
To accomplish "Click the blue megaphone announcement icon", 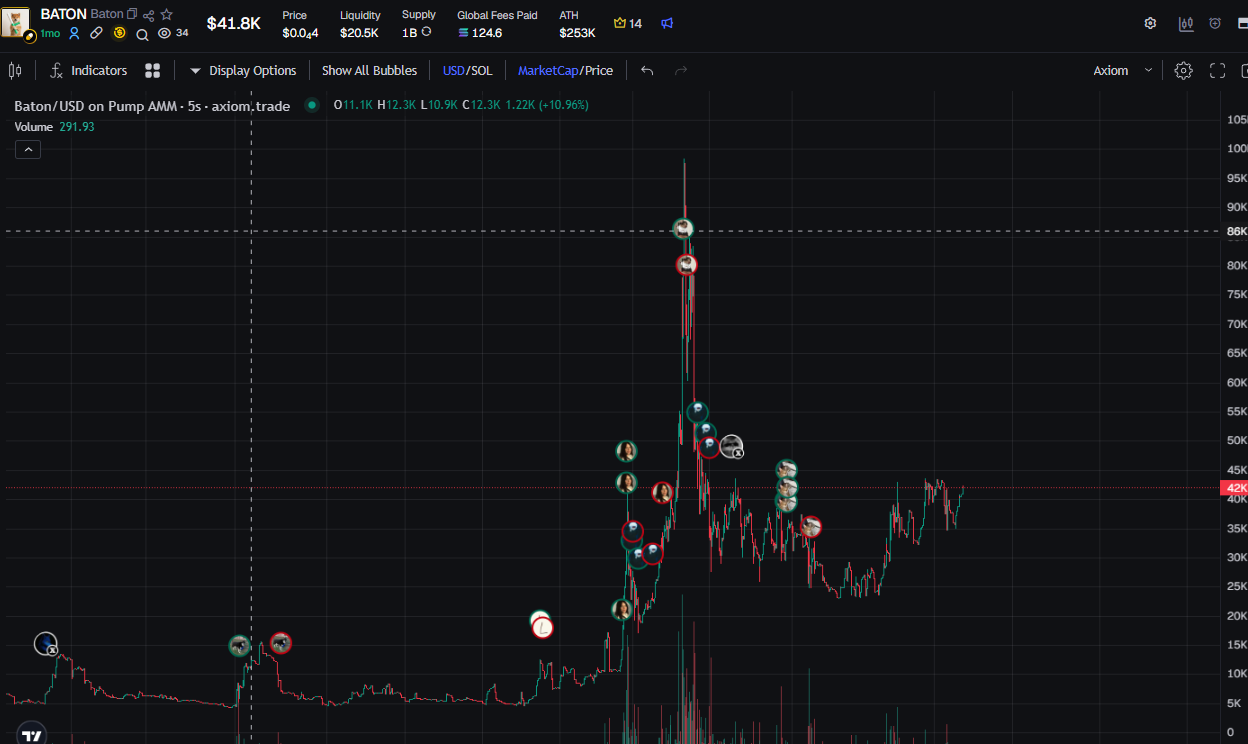I will 667,23.
